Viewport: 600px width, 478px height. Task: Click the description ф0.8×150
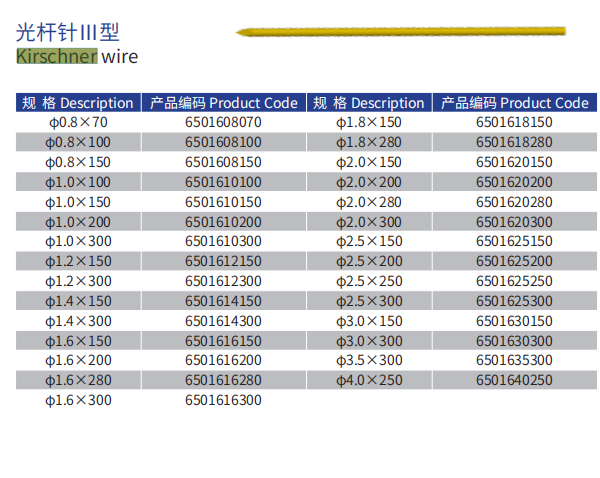coord(78,162)
